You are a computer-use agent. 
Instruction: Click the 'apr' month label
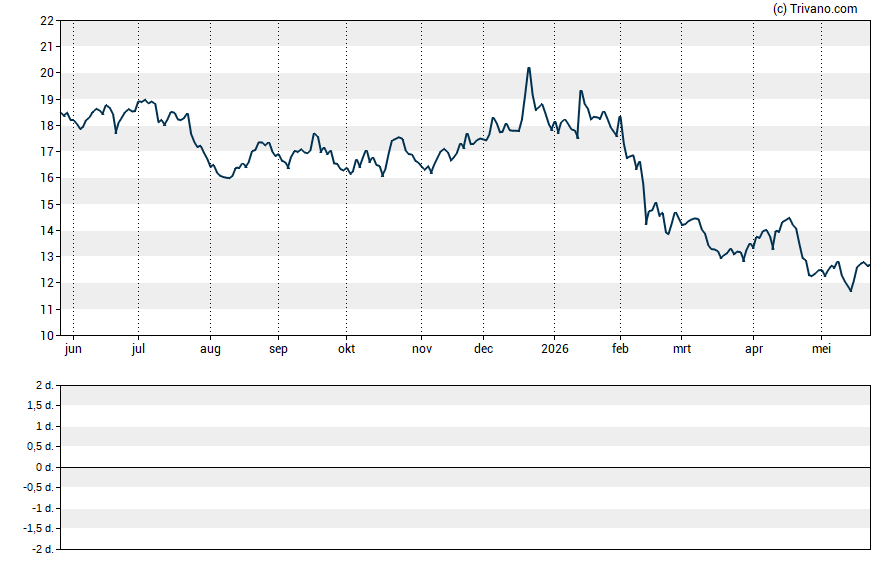point(754,349)
